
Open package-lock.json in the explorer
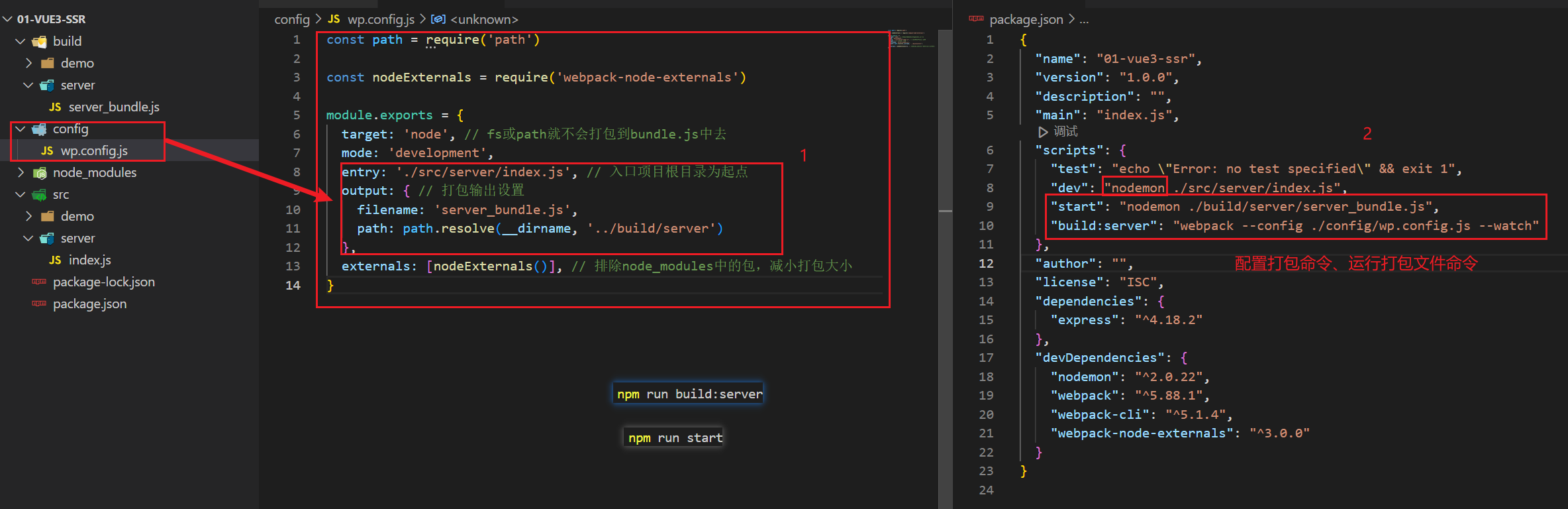pyautogui.click(x=104, y=282)
